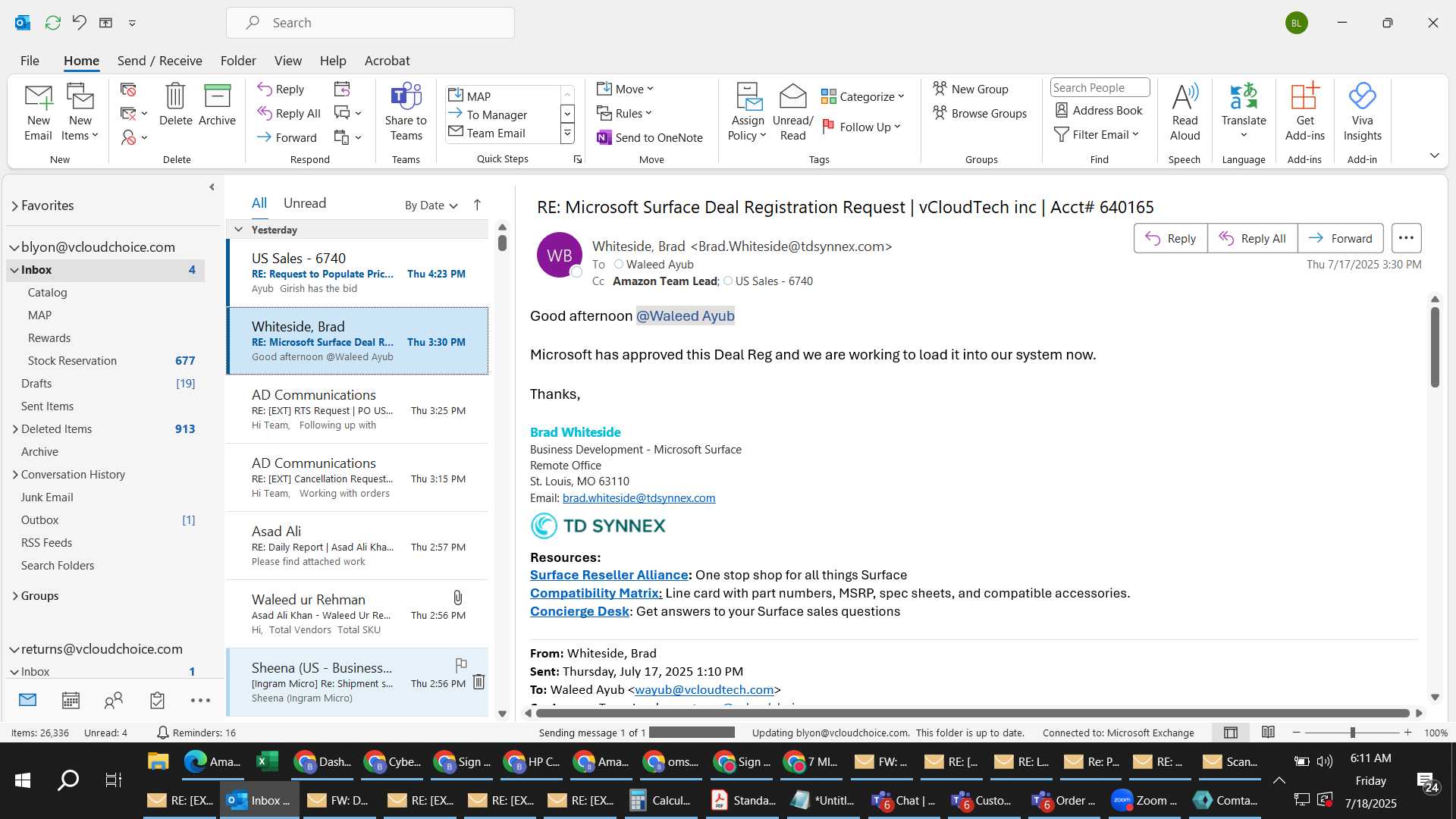Screen dimensions: 1456x819
Task: Open the Help ribbon tab
Action: tap(333, 61)
